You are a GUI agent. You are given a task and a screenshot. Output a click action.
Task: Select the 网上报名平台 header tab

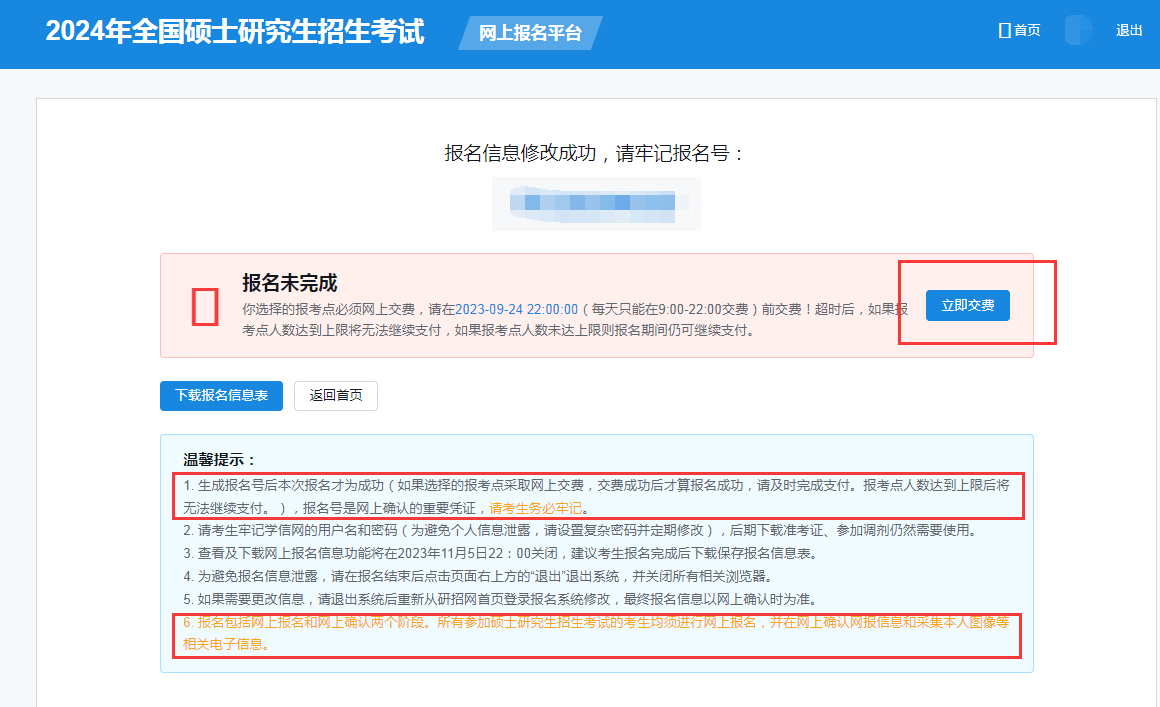point(530,33)
